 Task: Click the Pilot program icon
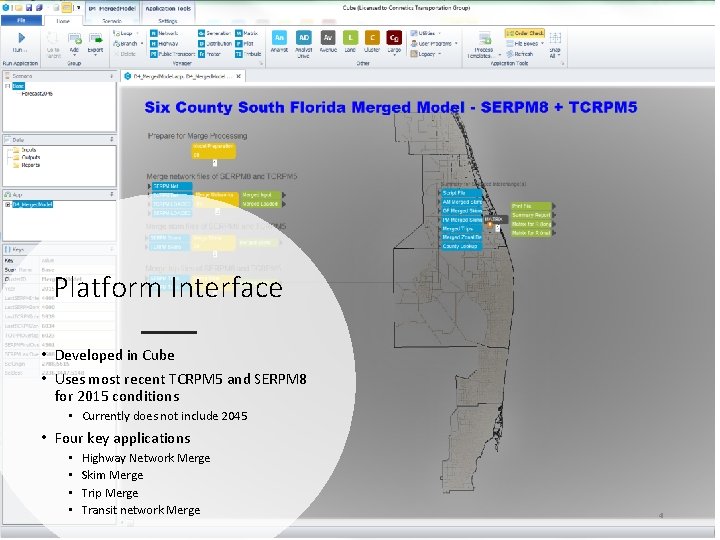tap(239, 44)
